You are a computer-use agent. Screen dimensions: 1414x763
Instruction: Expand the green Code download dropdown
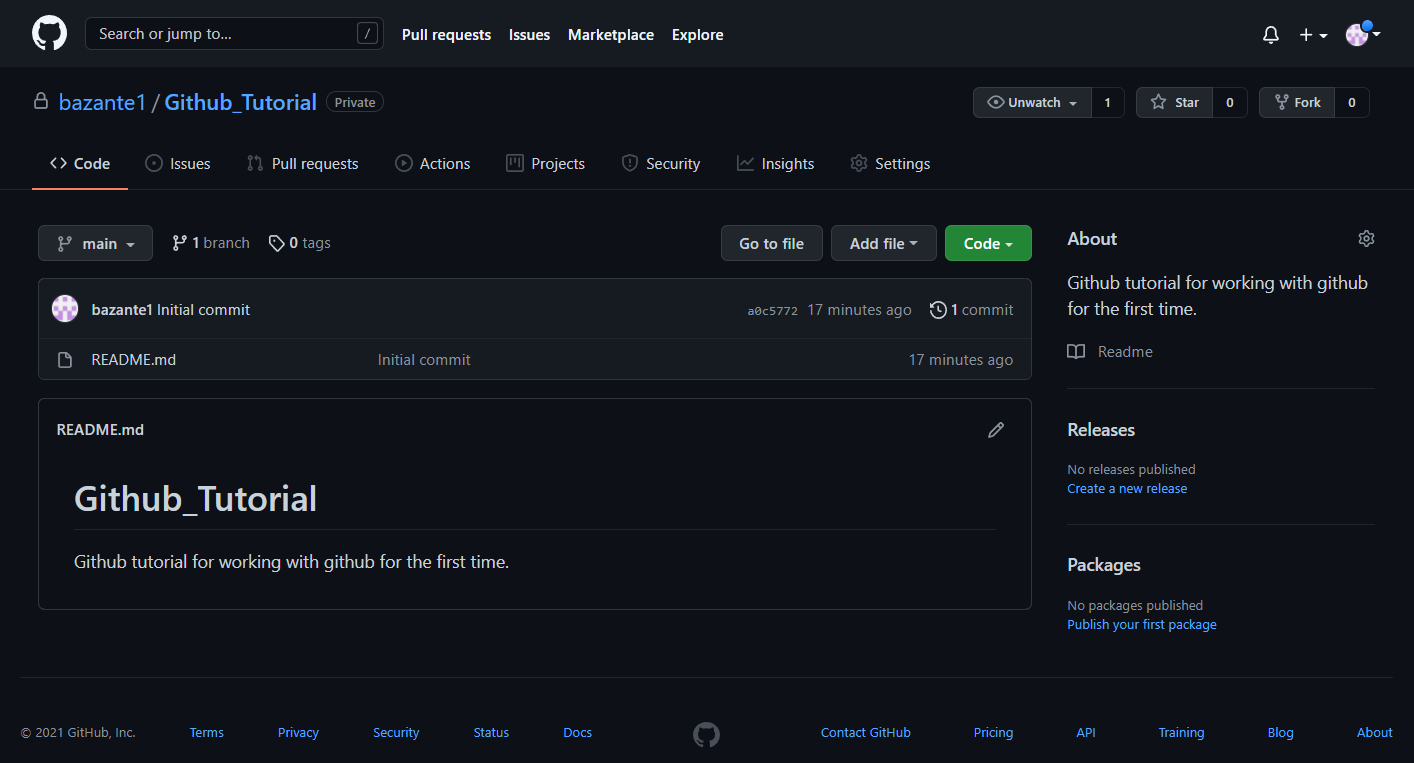(x=988, y=243)
